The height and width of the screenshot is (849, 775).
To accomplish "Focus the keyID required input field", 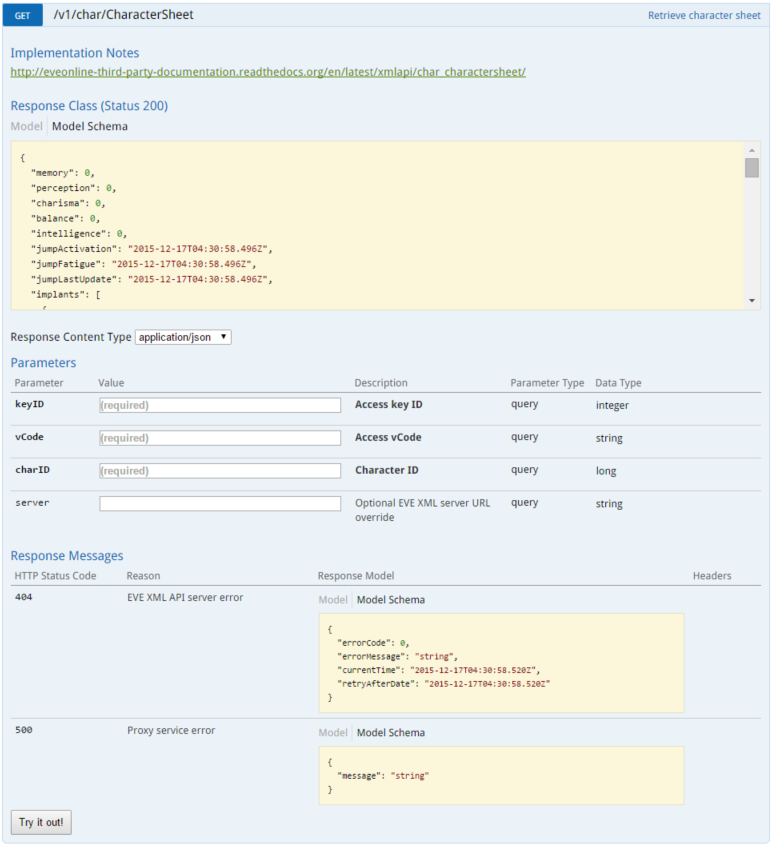I will click(x=220, y=405).
